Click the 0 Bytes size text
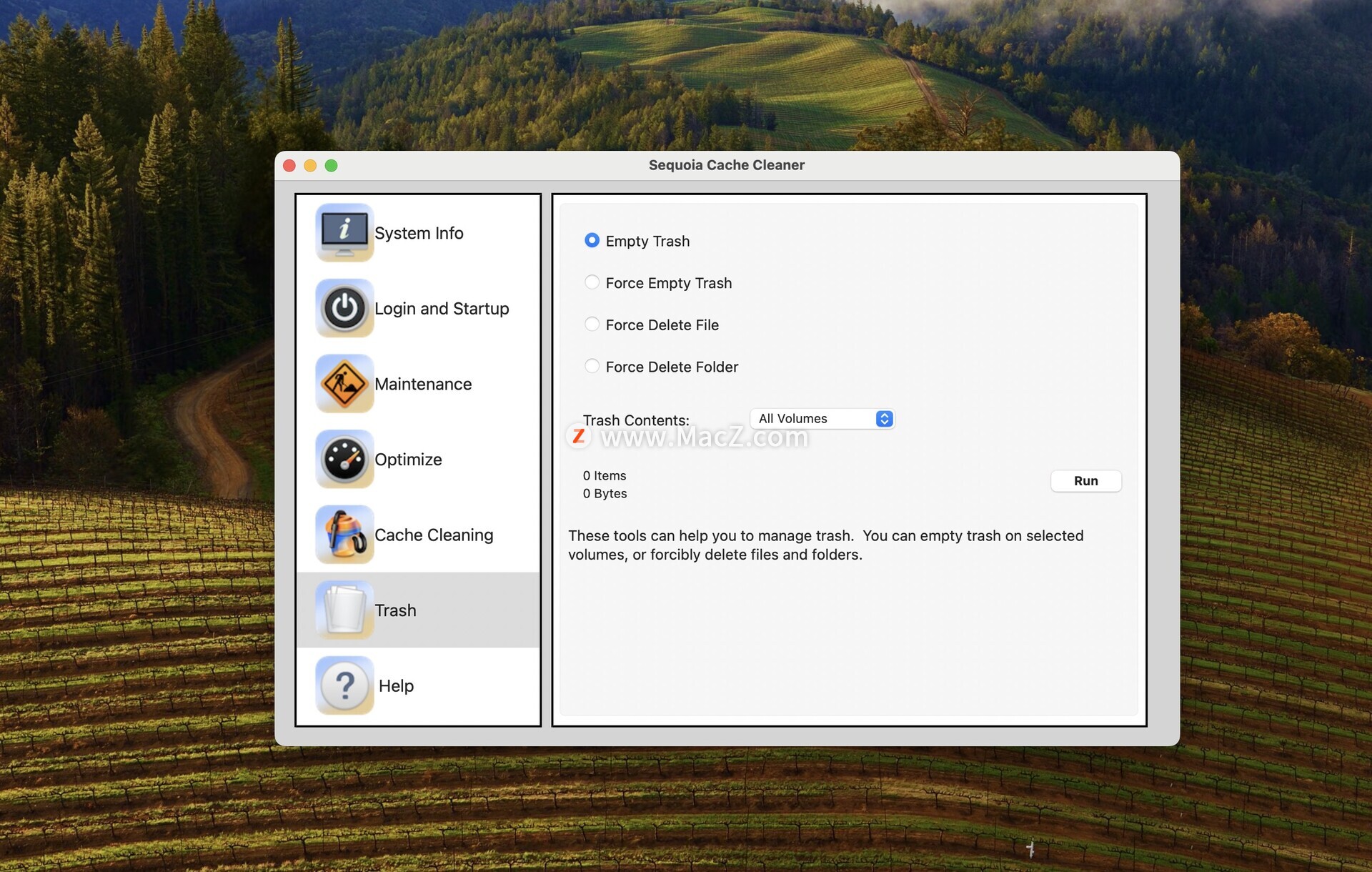 (x=605, y=493)
